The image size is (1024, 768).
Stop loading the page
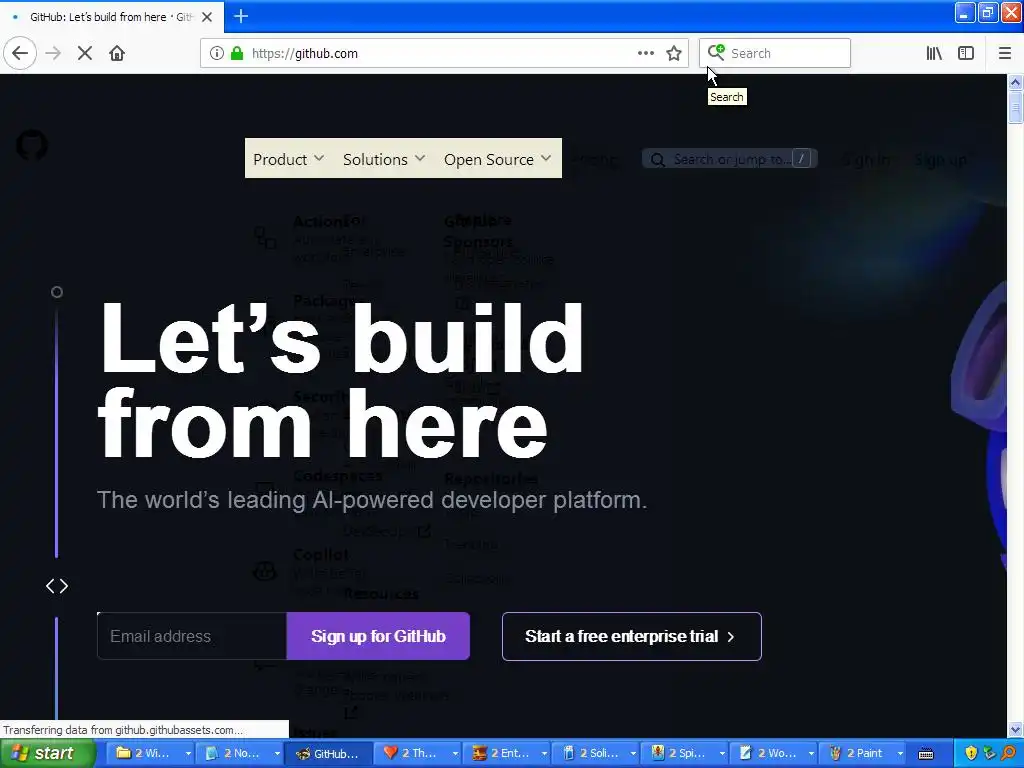(85, 53)
